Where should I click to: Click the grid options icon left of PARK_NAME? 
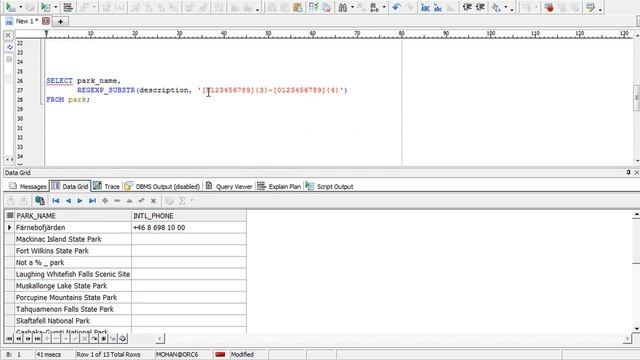pos(9,216)
